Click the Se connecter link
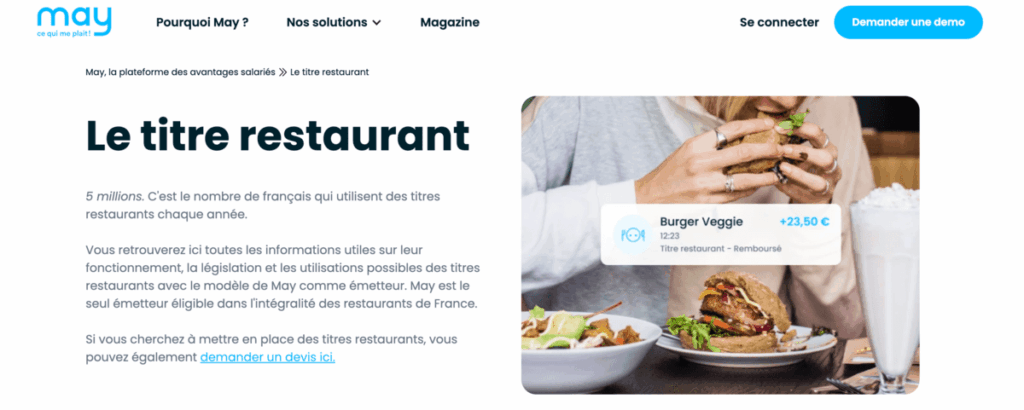This screenshot has width=1024, height=410. coord(779,22)
